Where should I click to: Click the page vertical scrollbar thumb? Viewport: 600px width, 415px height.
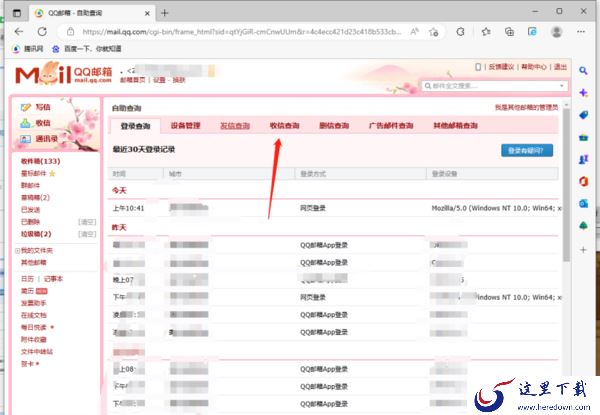coord(566,185)
